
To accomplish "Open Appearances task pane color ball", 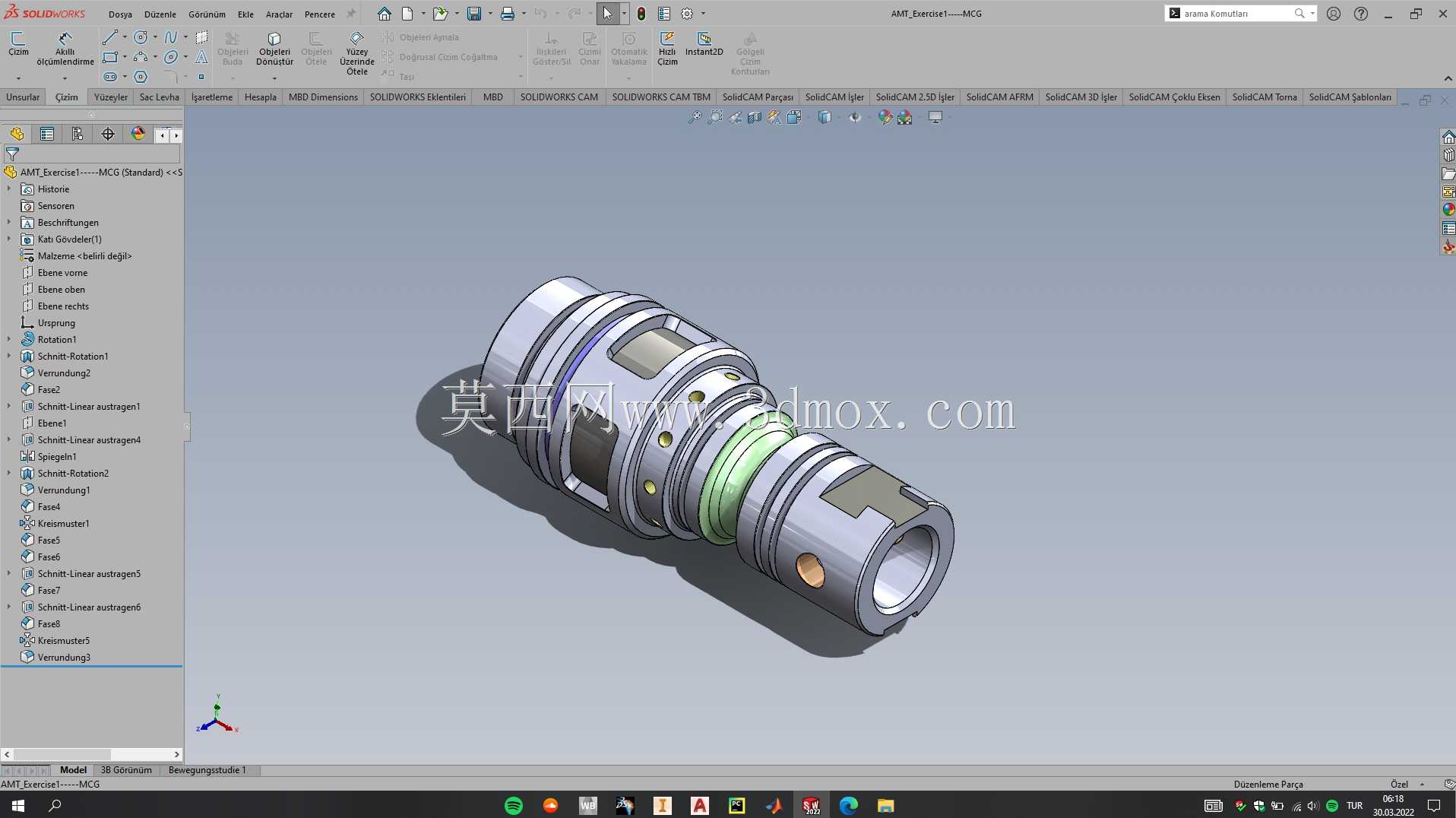I will click(x=1448, y=210).
